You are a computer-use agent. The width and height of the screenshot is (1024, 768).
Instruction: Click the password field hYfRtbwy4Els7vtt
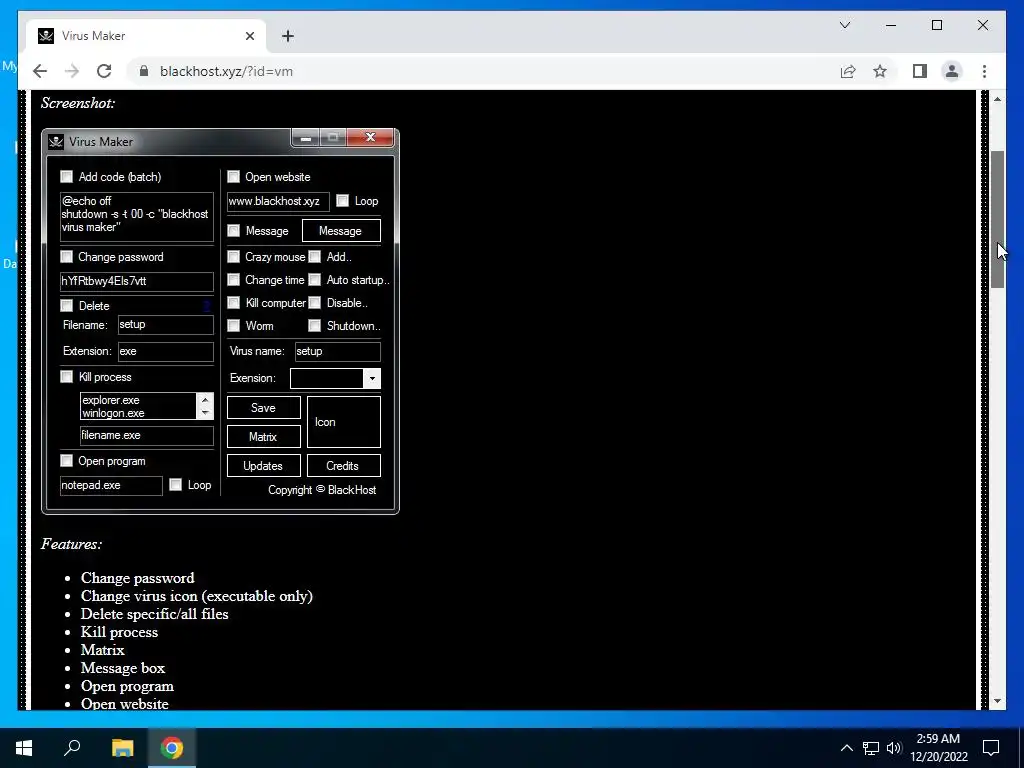coord(136,281)
